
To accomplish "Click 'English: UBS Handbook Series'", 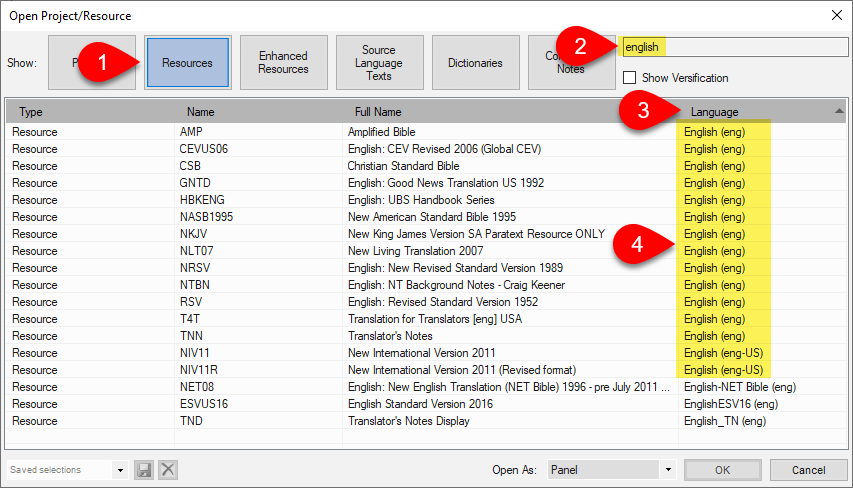I will [421, 200].
